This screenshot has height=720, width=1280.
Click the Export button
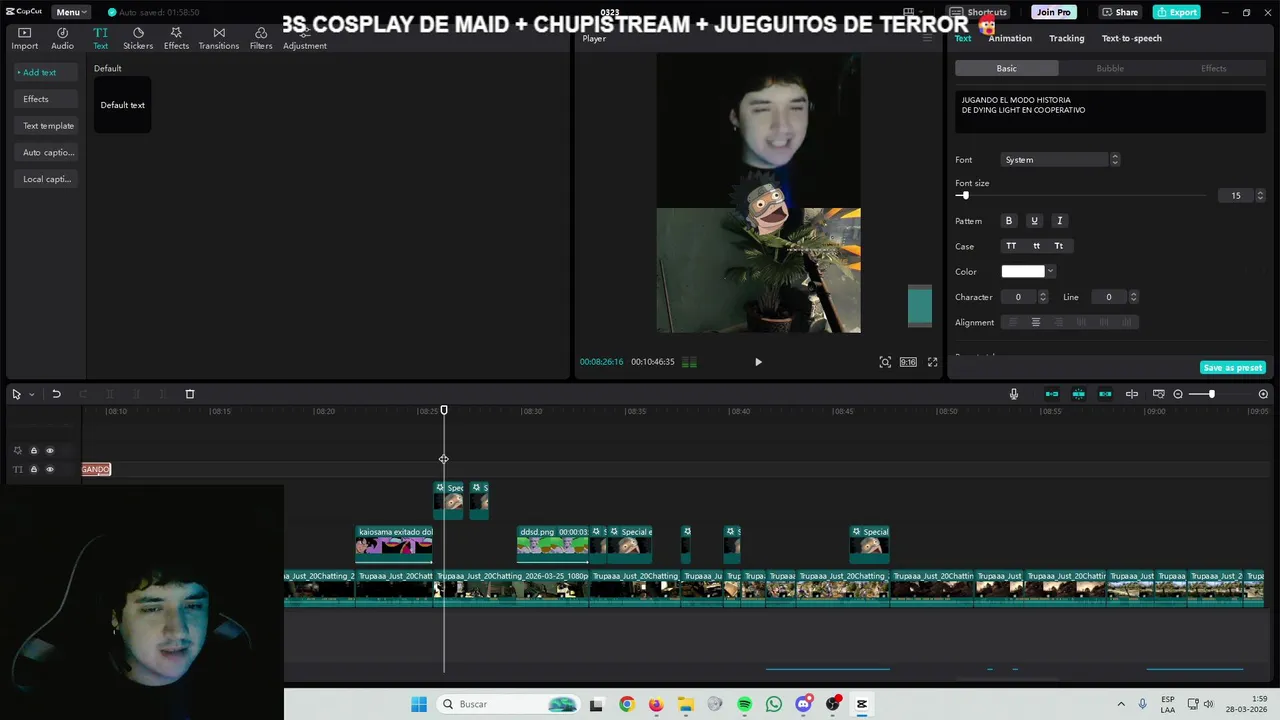click(1177, 12)
